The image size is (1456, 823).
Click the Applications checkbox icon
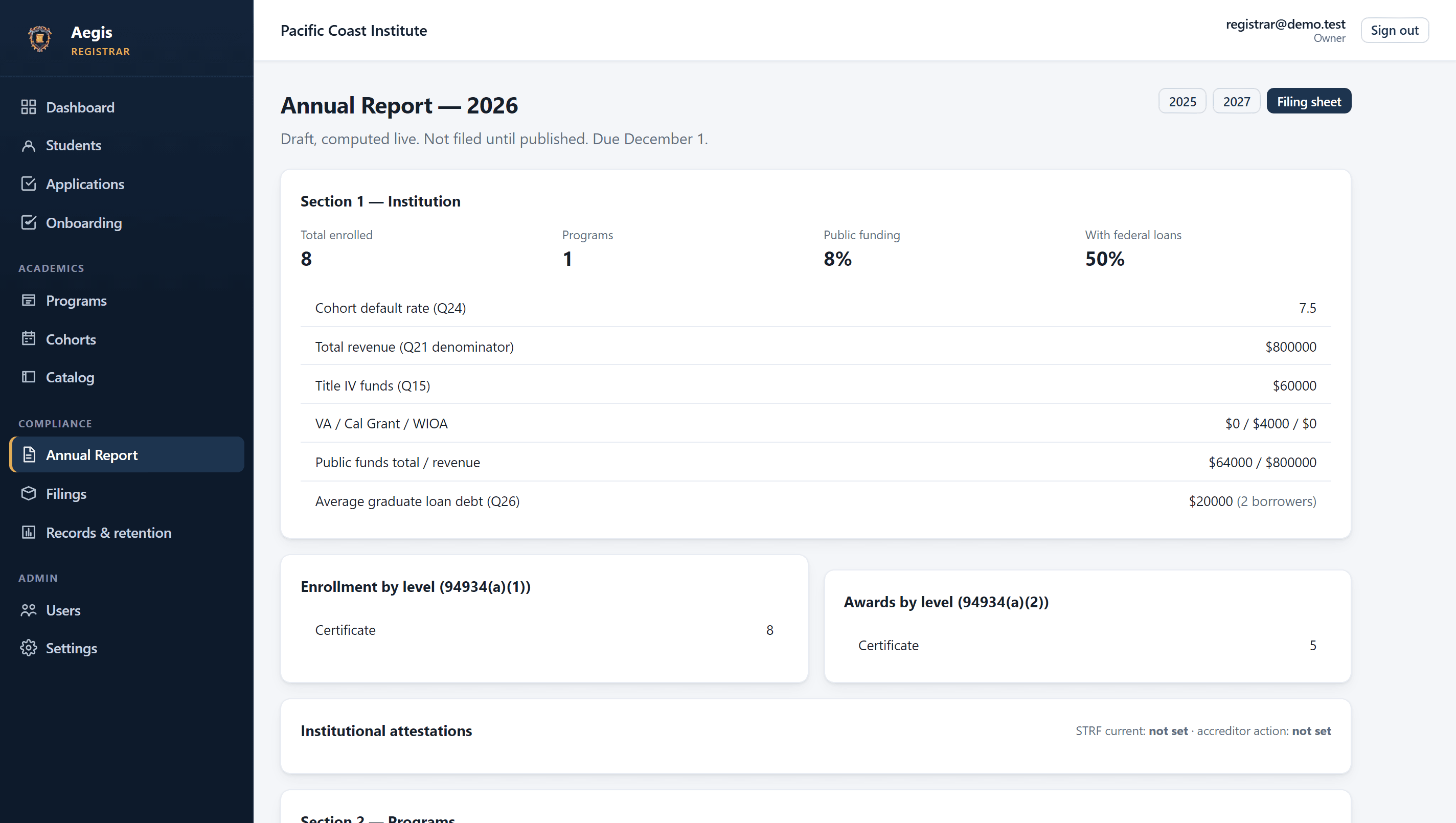click(x=28, y=184)
